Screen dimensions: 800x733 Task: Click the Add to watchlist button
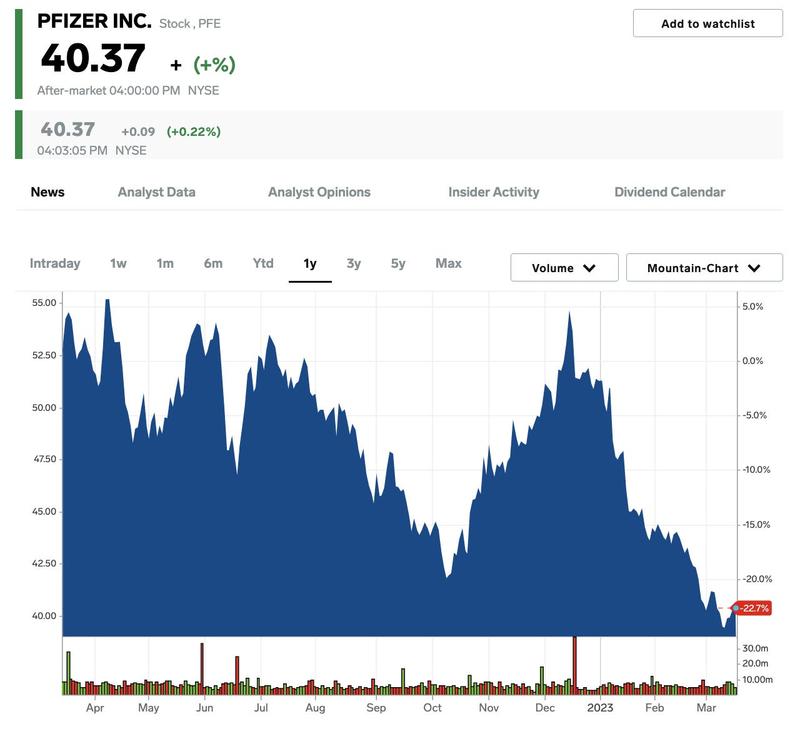[708, 23]
